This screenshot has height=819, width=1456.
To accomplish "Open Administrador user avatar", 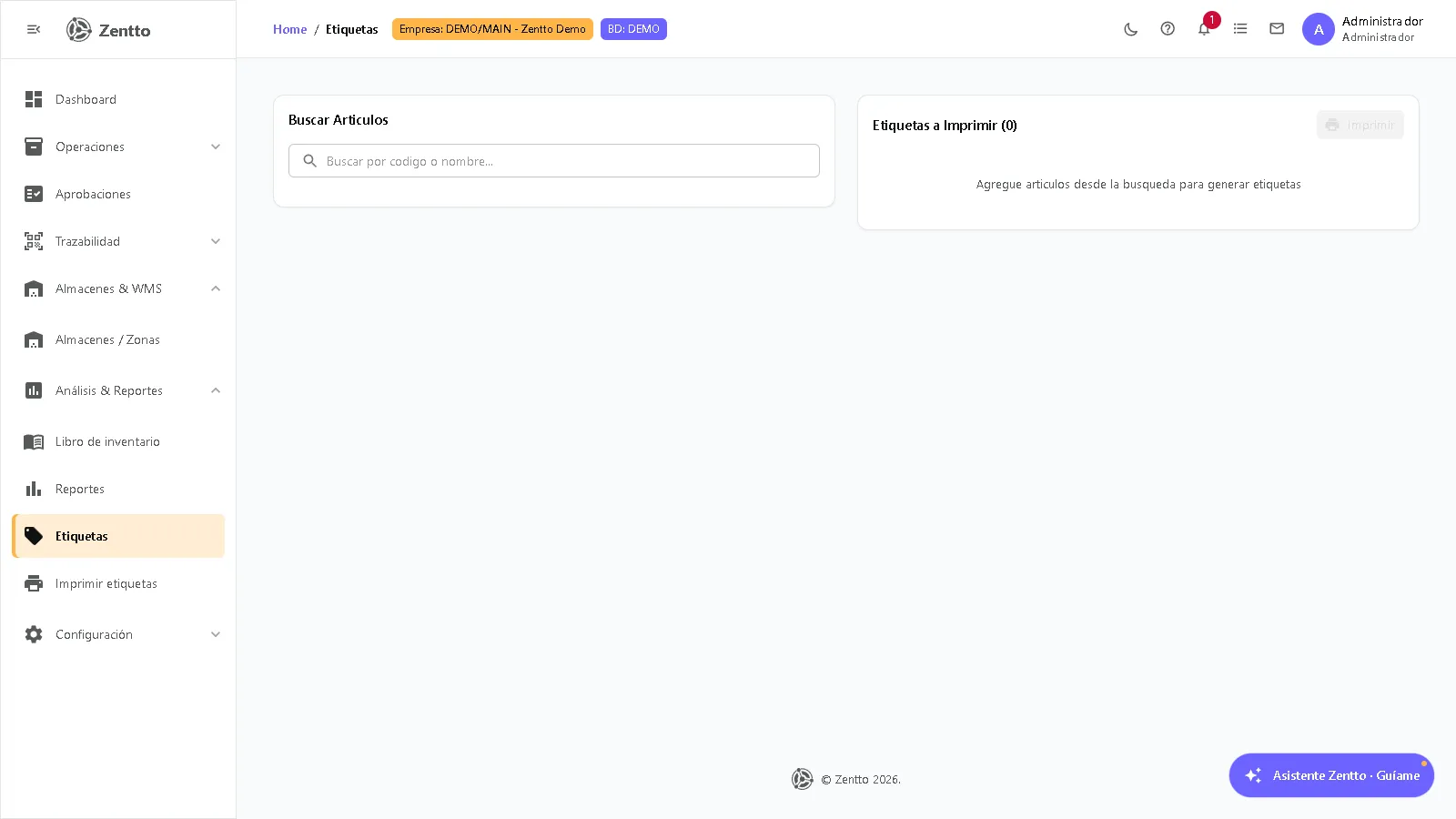I will click(1319, 29).
